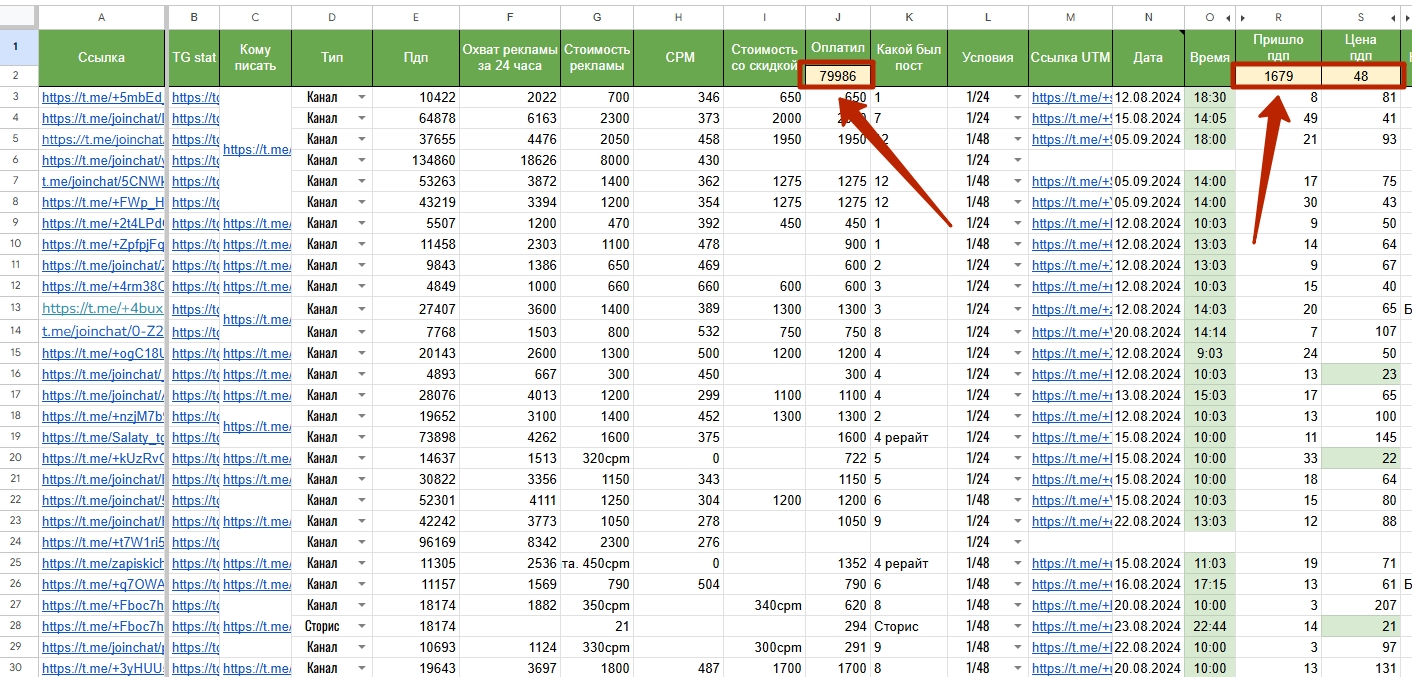Select the time cell 22:44

coord(1210,626)
